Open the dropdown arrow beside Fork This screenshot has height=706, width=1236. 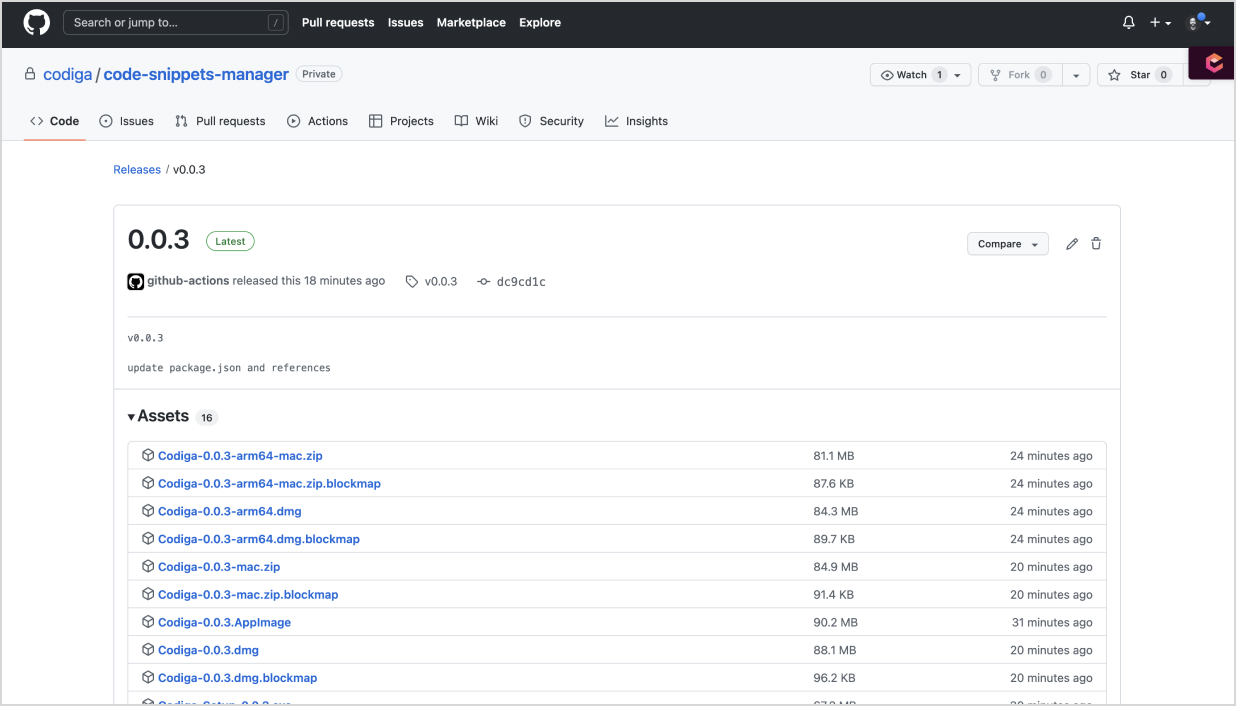1076,75
